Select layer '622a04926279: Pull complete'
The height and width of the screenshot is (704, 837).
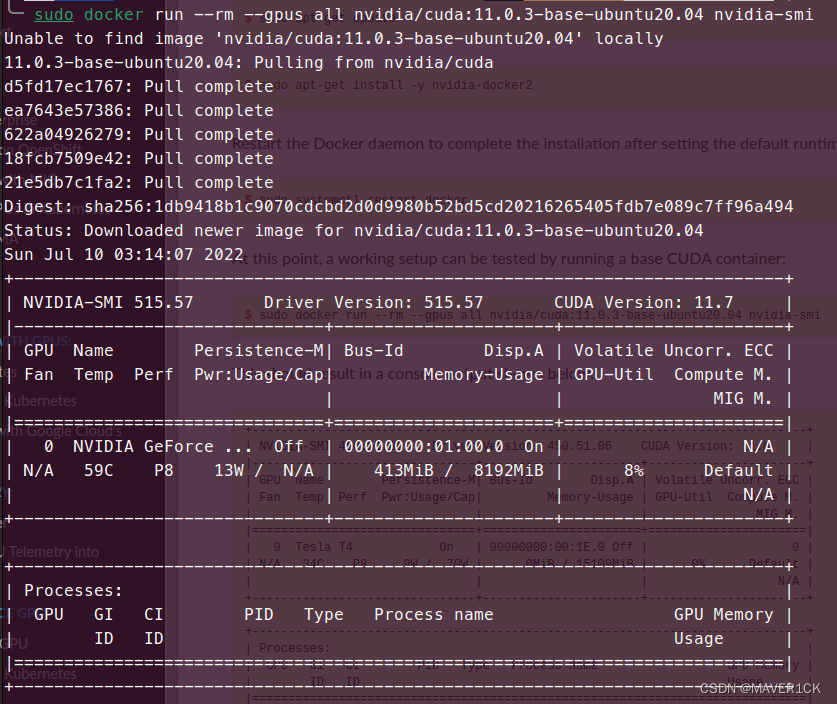point(139,135)
